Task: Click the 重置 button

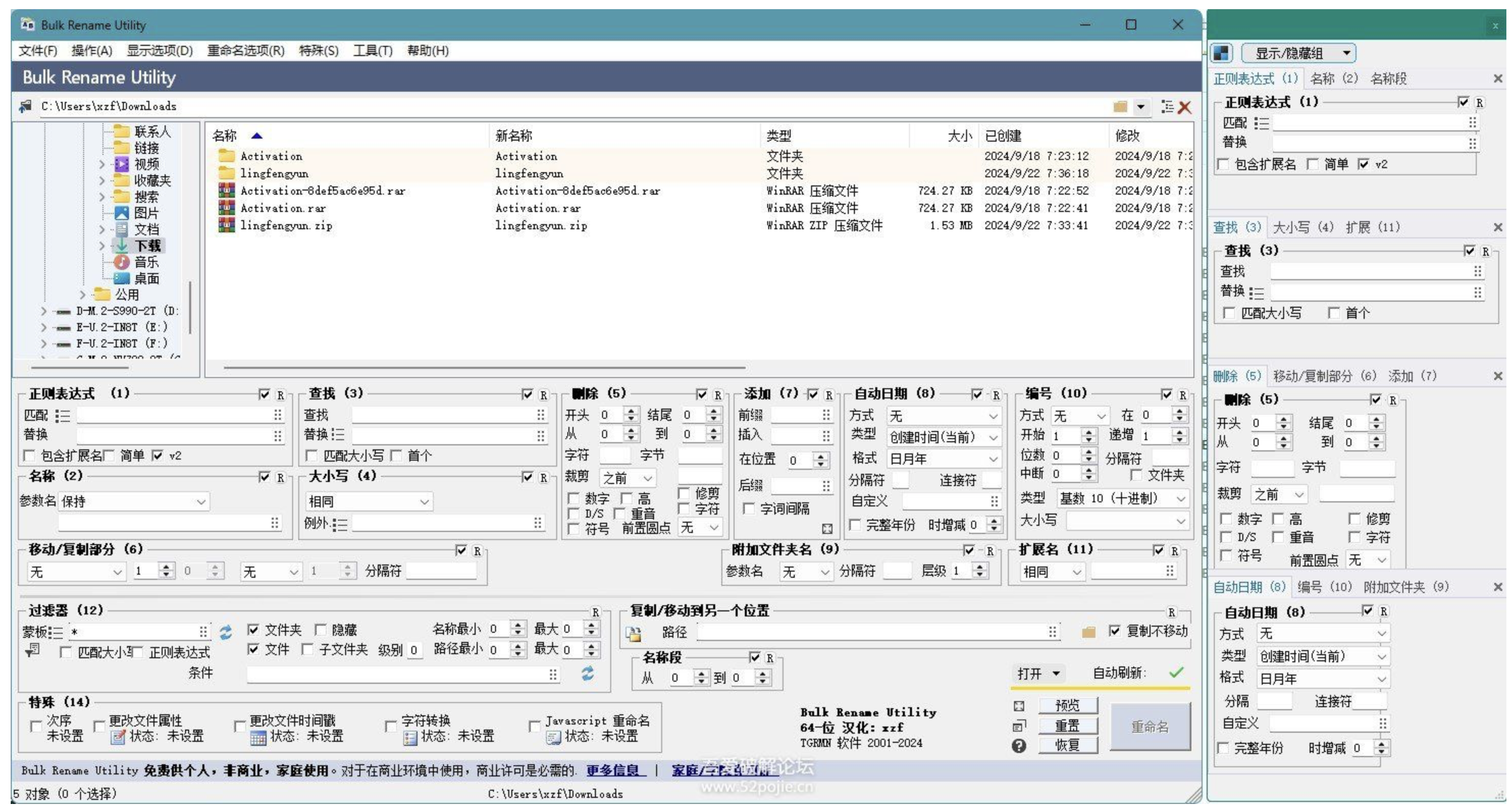Action: 1067,726
